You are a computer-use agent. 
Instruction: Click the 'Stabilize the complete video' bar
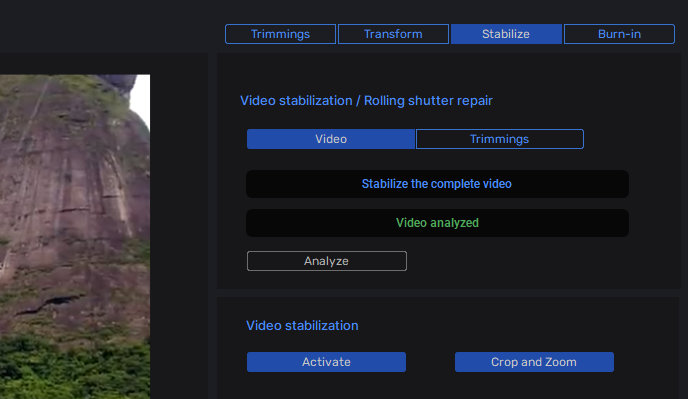tap(437, 184)
